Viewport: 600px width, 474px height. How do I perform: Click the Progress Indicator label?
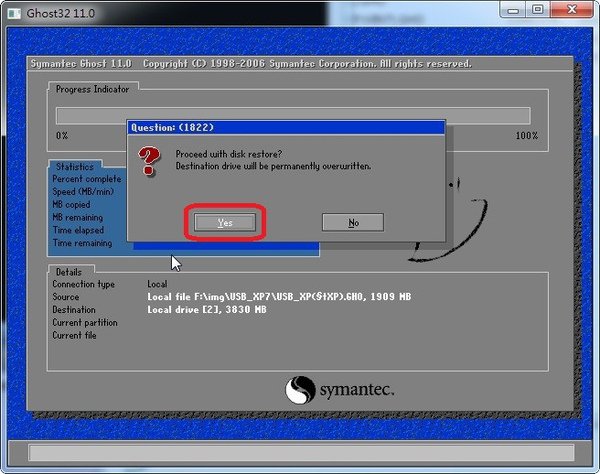coord(92,89)
